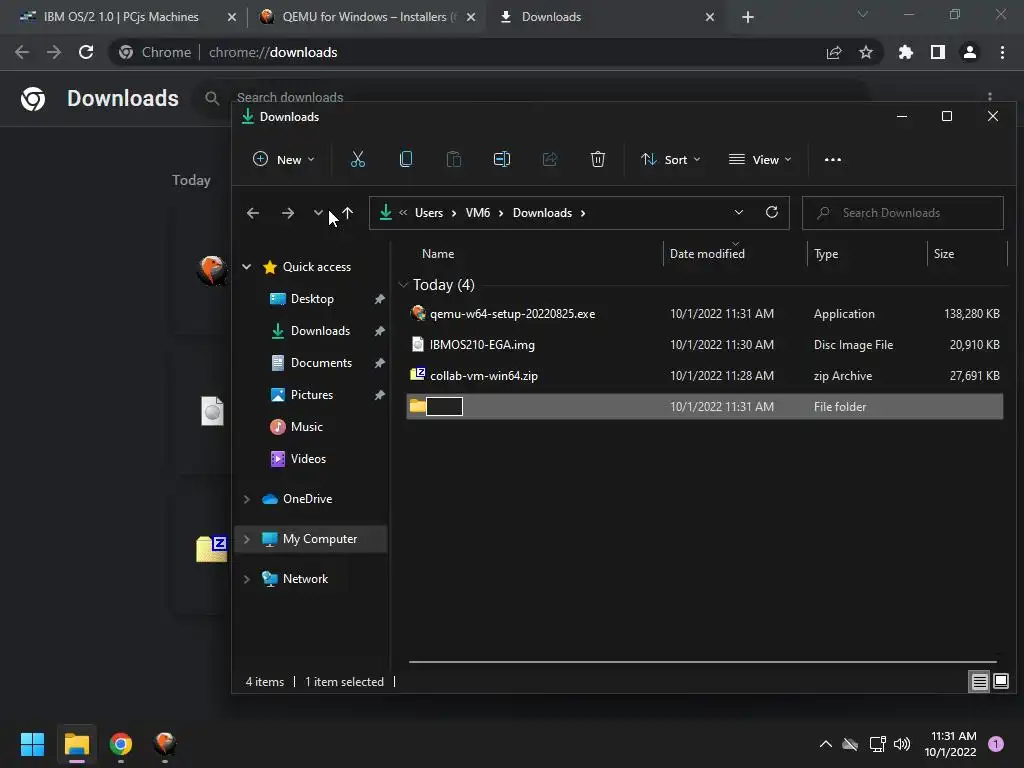Refresh the Downloads folder listing

[771, 212]
